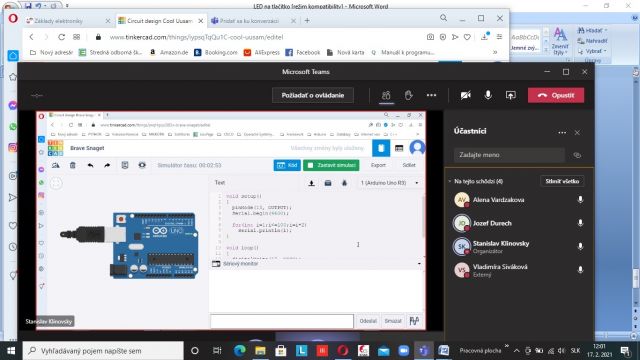Click Jozef Durech's microphone icon
The image size is (640, 360).
click(580, 223)
